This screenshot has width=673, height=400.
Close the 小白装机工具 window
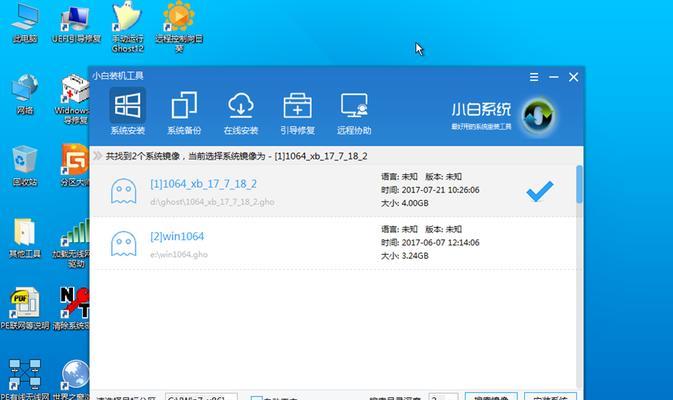(573, 77)
